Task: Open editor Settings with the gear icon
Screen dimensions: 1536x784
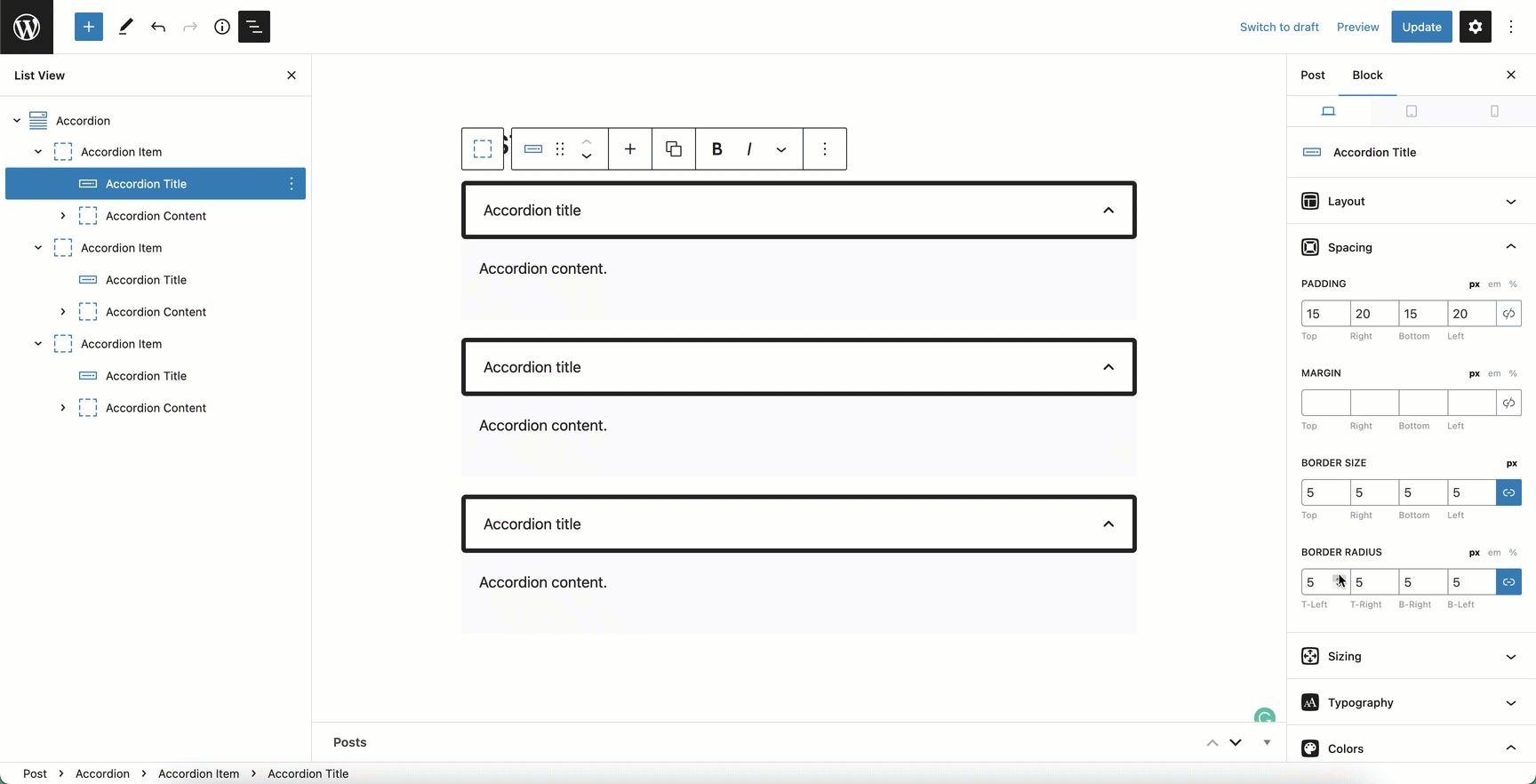Action: 1475,27
